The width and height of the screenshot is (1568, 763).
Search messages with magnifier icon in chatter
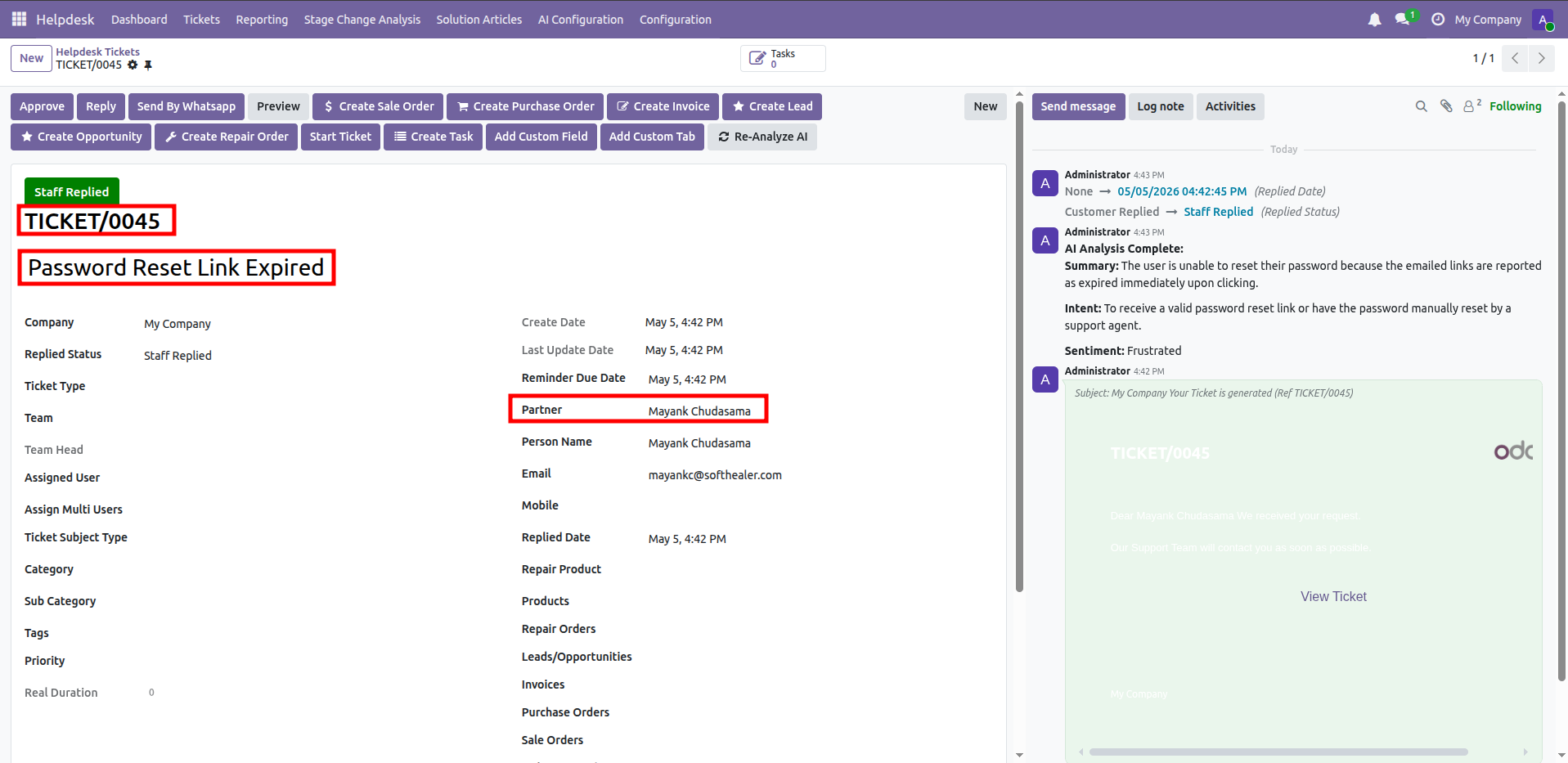click(x=1422, y=106)
